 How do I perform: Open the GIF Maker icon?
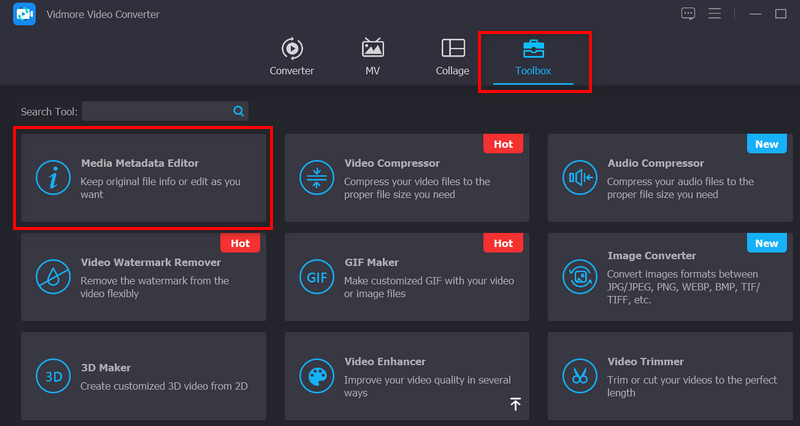tap(316, 276)
